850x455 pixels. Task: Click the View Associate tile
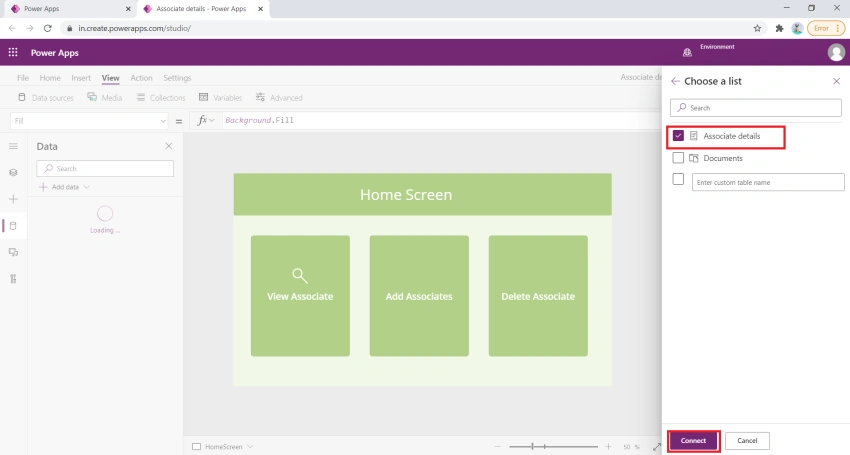(300, 296)
